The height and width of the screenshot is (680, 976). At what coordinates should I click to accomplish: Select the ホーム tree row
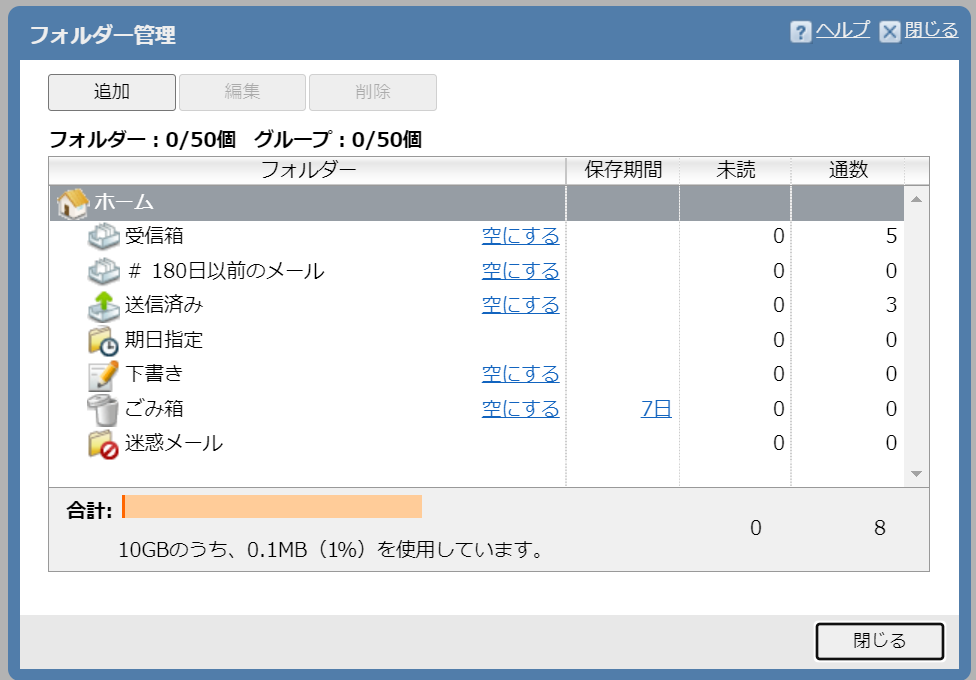click(300, 203)
